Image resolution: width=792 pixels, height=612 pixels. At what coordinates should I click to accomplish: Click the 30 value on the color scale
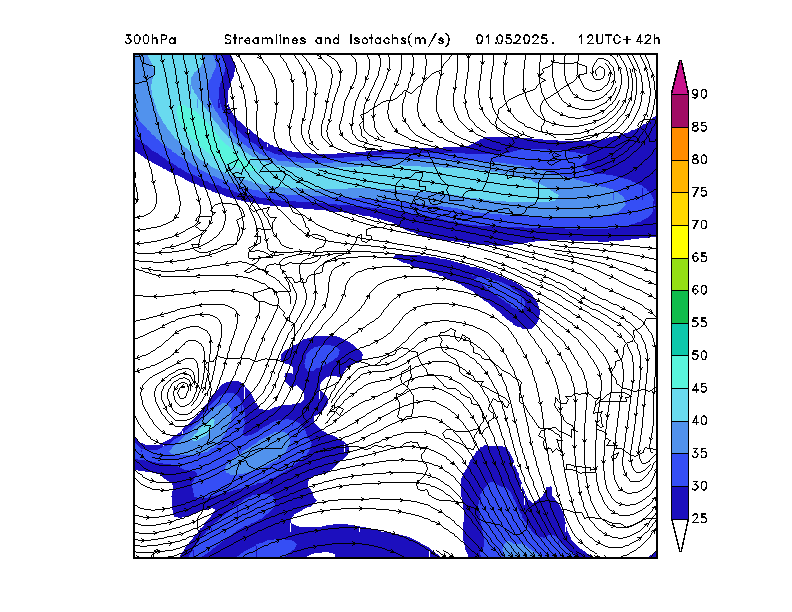point(700,486)
